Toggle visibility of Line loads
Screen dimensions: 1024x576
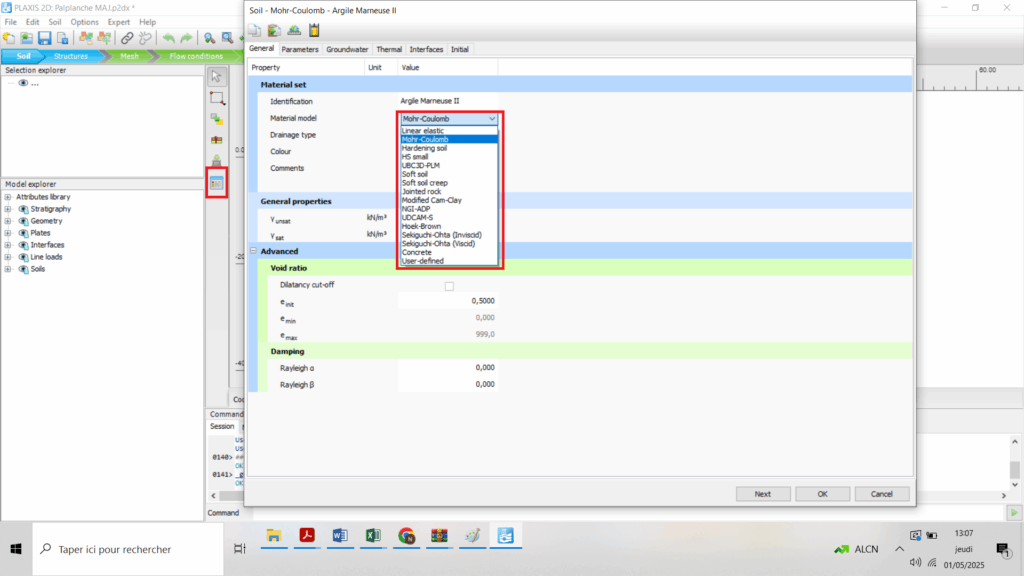(x=24, y=257)
